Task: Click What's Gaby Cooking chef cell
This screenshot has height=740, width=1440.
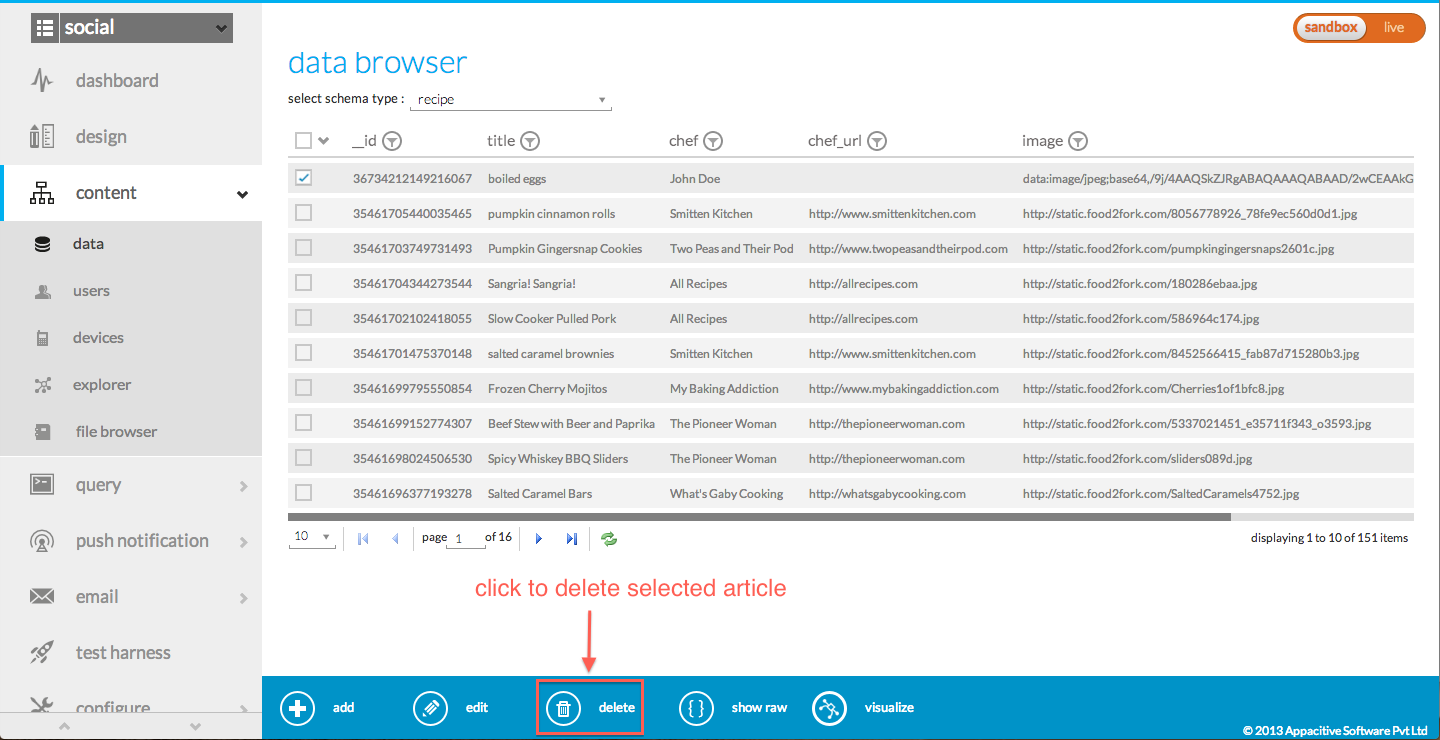Action: 727,494
